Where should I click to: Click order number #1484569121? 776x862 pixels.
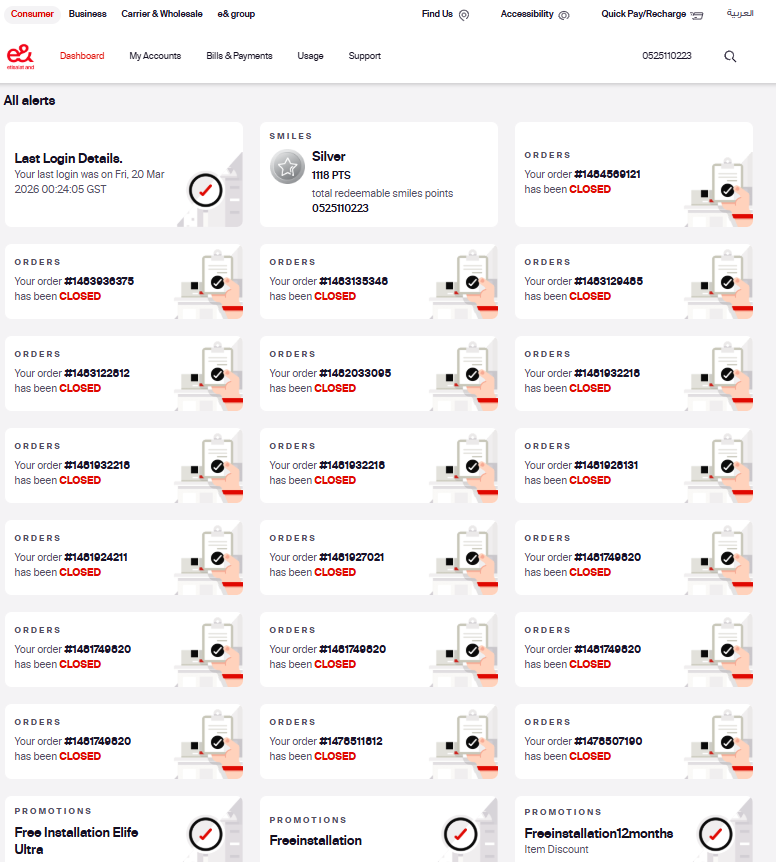point(607,174)
